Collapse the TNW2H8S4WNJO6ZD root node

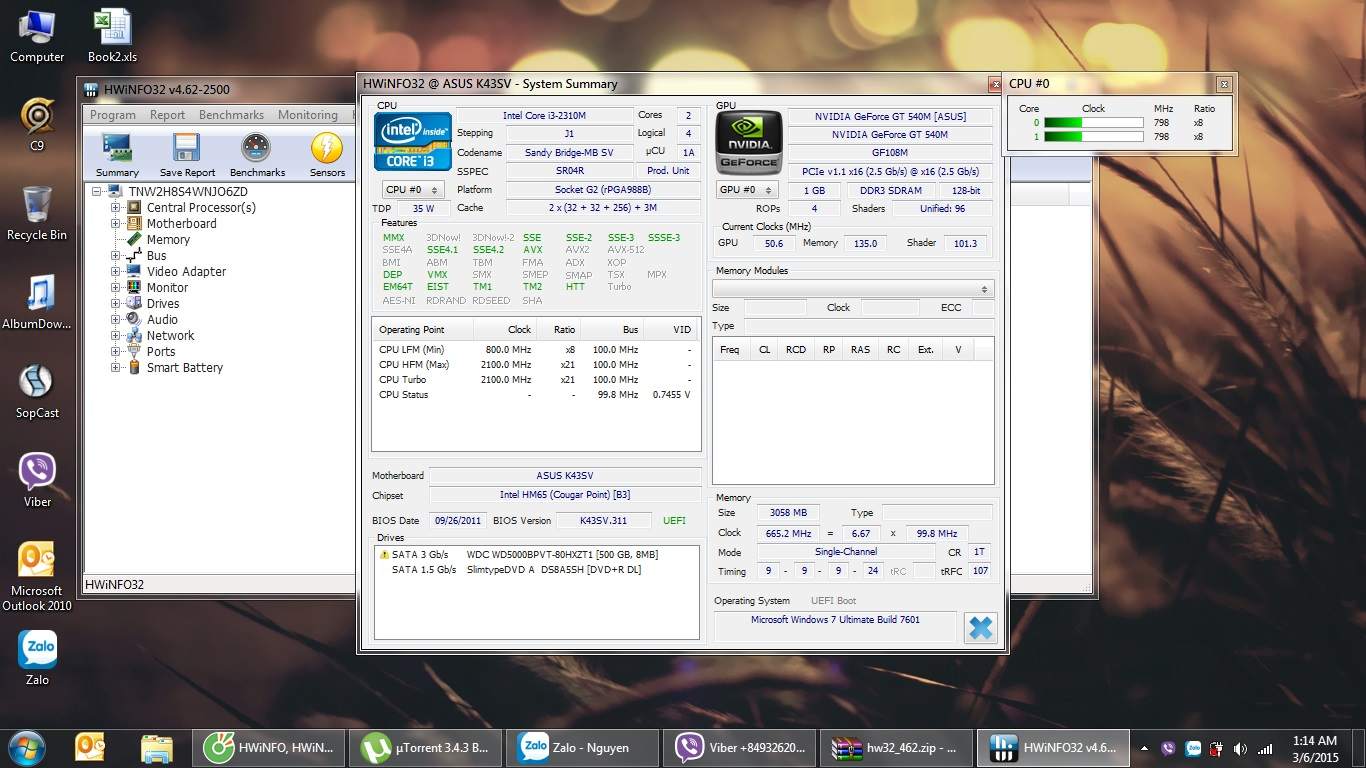click(x=97, y=192)
